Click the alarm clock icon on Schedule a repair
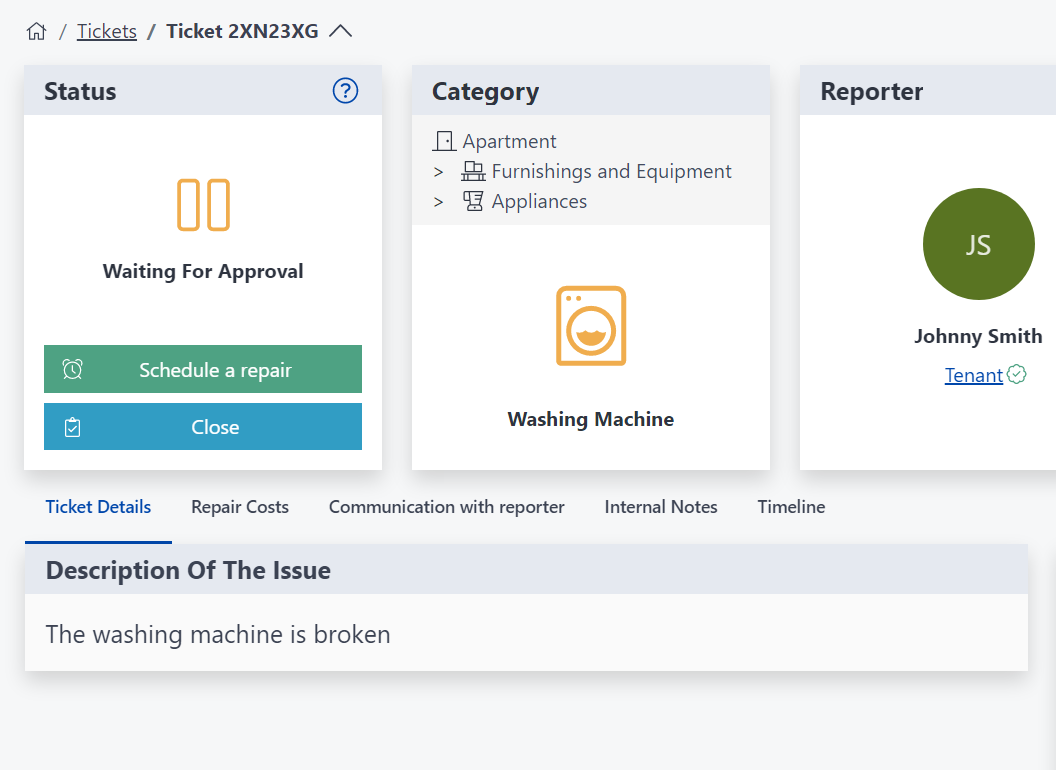The image size is (1056, 770). point(71,369)
